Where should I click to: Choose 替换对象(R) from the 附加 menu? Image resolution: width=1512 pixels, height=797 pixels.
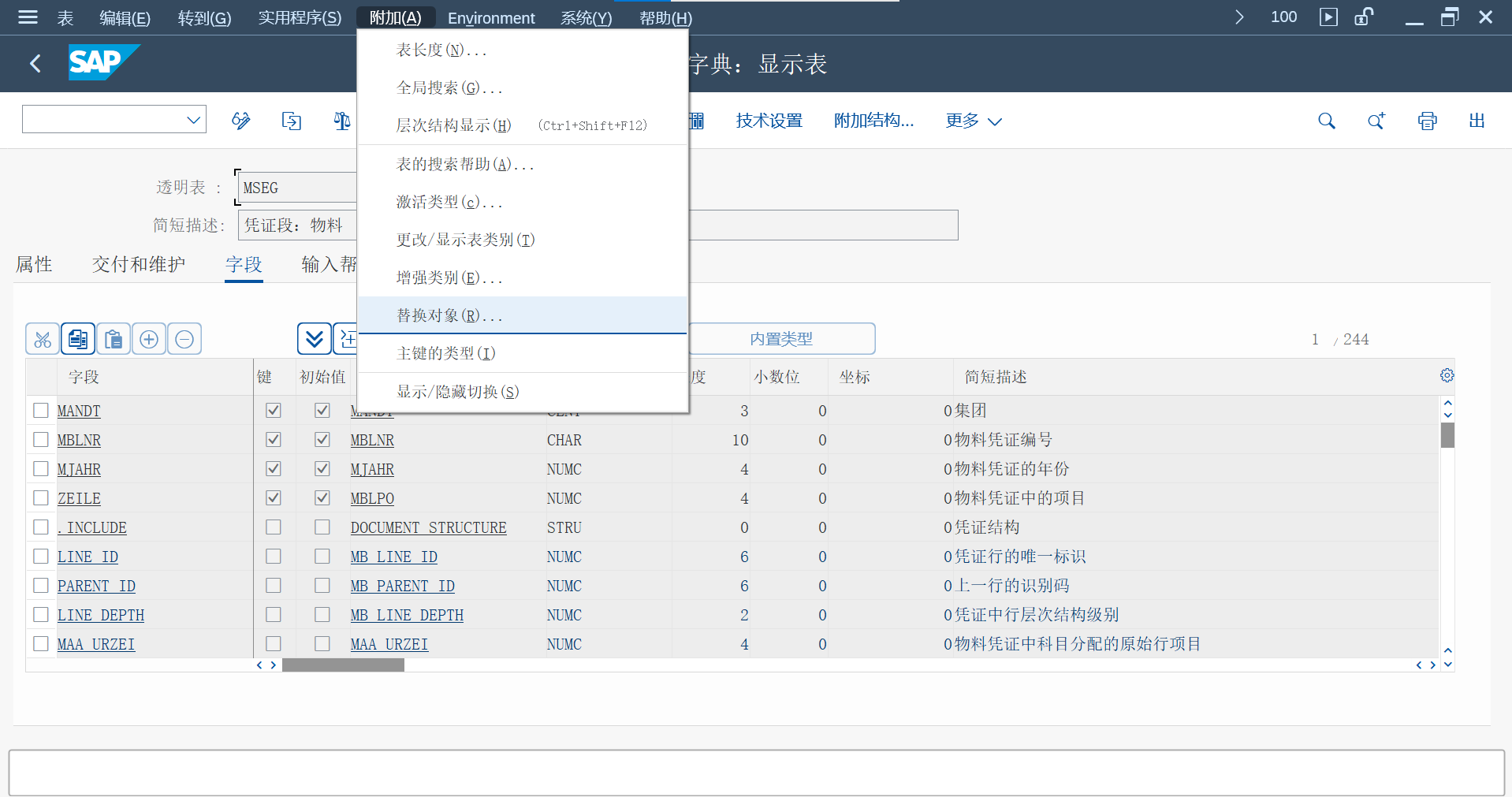point(449,315)
